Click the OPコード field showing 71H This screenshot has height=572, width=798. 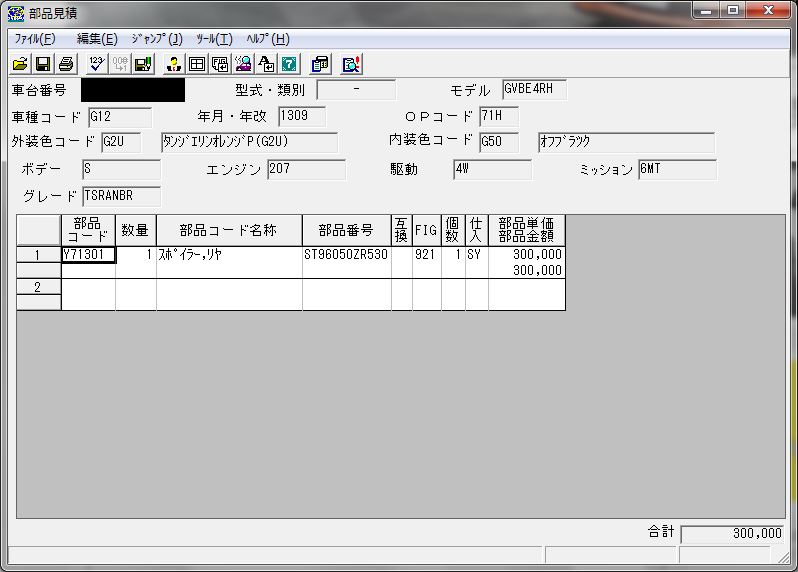[x=499, y=117]
